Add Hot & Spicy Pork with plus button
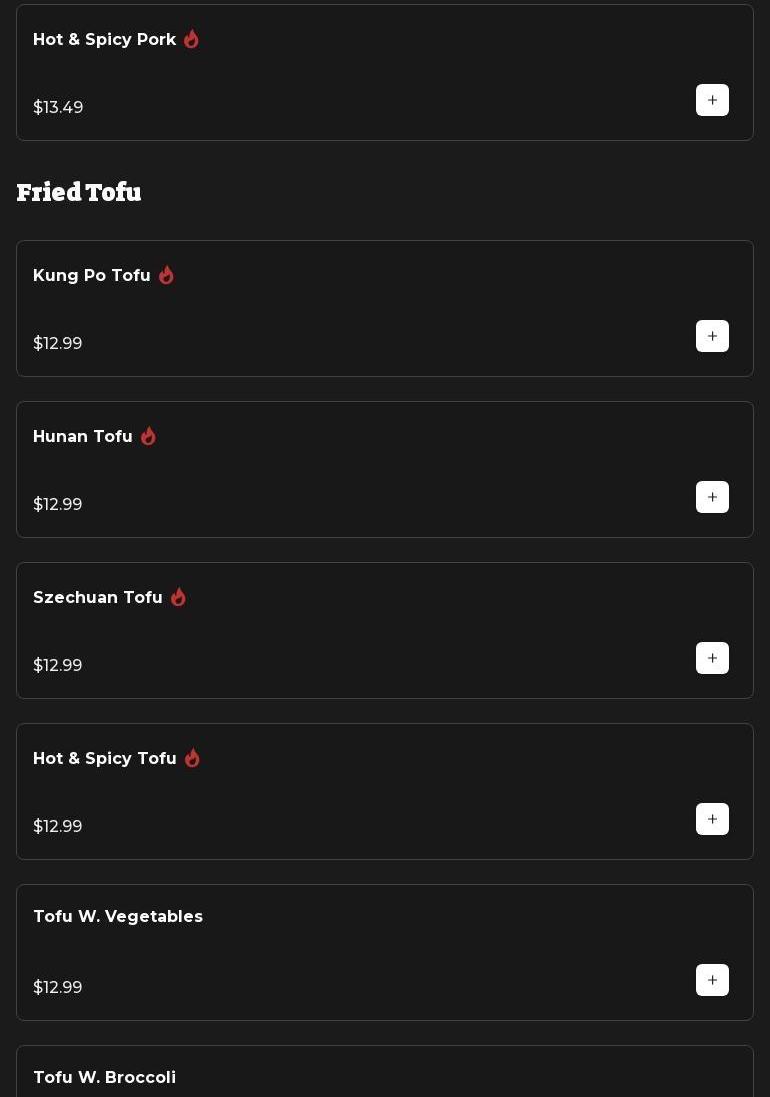Screen dimensions: 770x1097 [x=712, y=100]
